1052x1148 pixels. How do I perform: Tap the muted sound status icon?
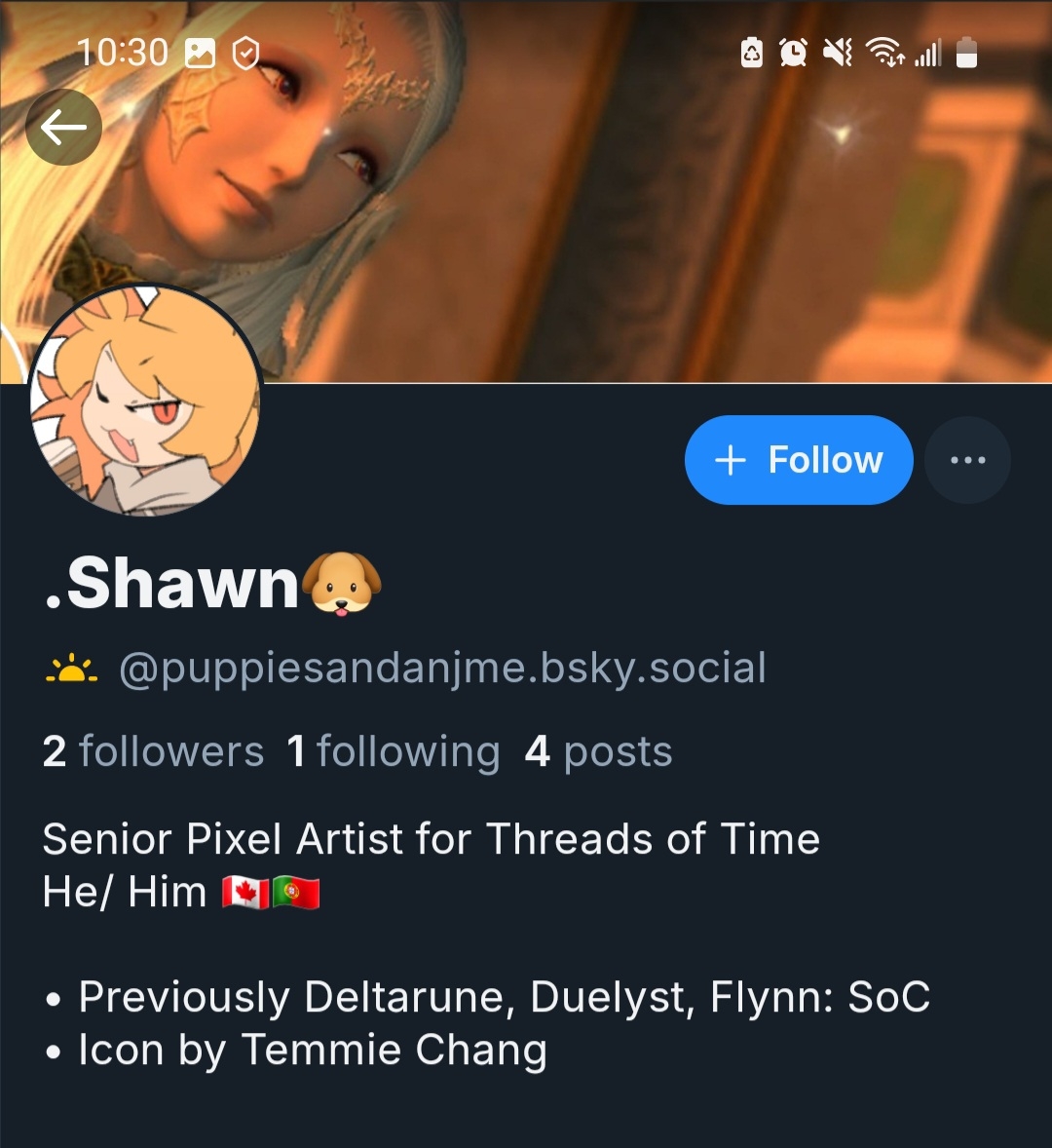click(837, 53)
